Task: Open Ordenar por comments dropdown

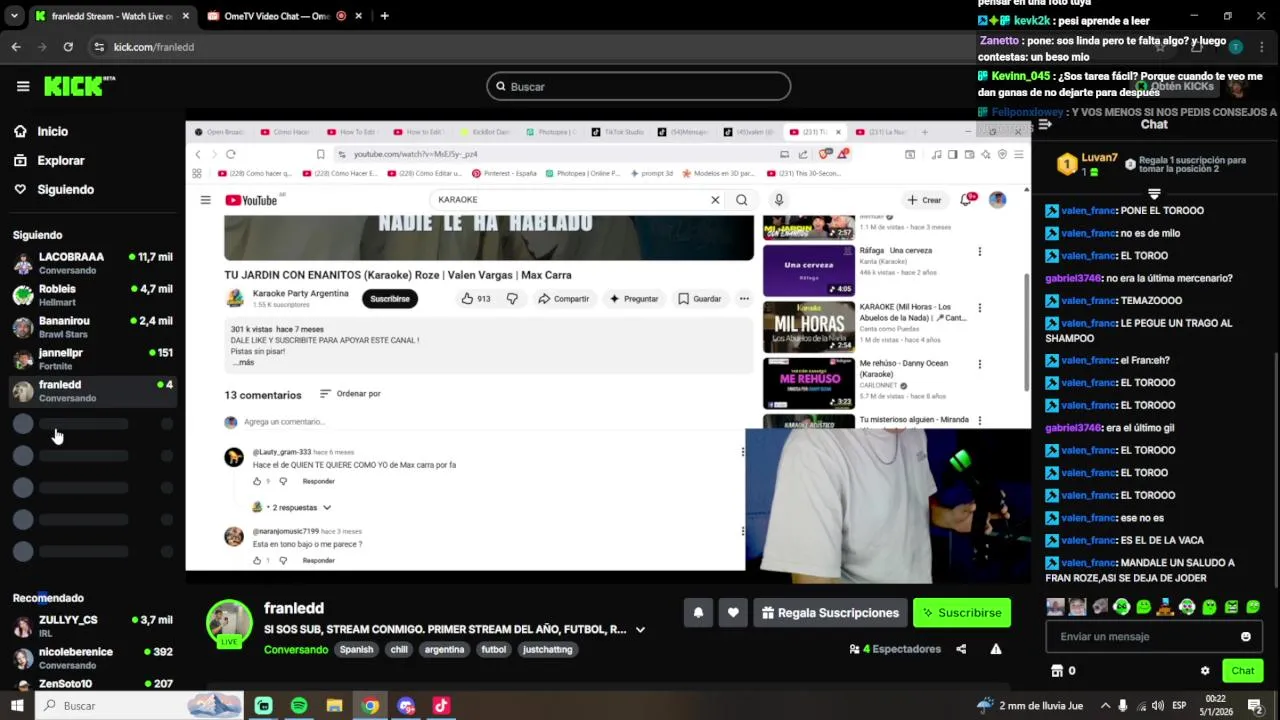Action: click(350, 394)
